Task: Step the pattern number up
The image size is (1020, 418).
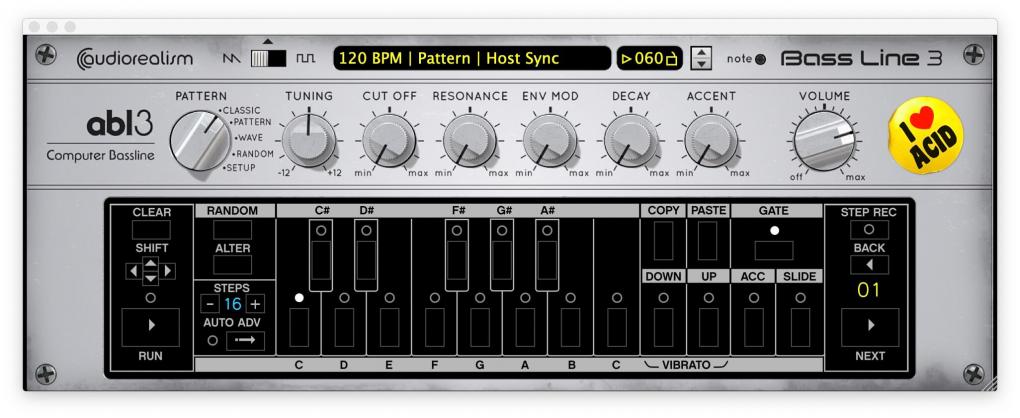Action: [701, 53]
